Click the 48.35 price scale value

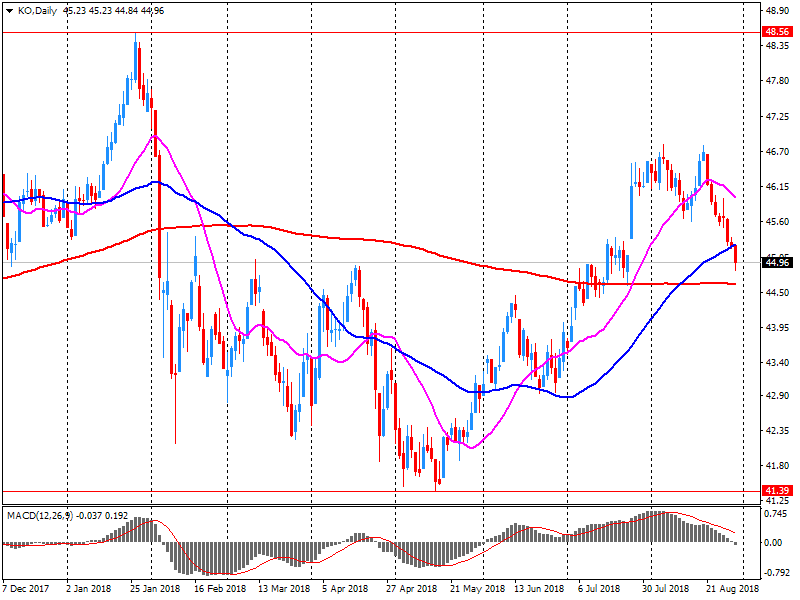coord(777,45)
